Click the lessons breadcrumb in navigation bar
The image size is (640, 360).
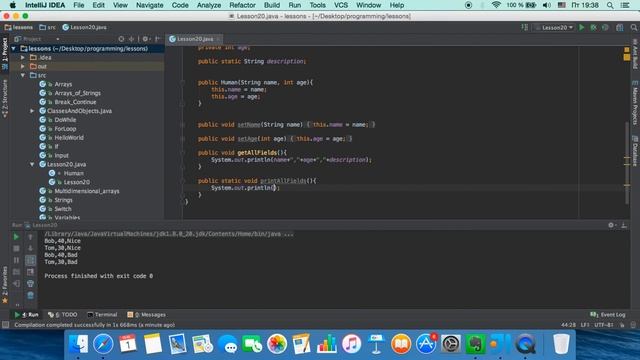click(x=19, y=27)
